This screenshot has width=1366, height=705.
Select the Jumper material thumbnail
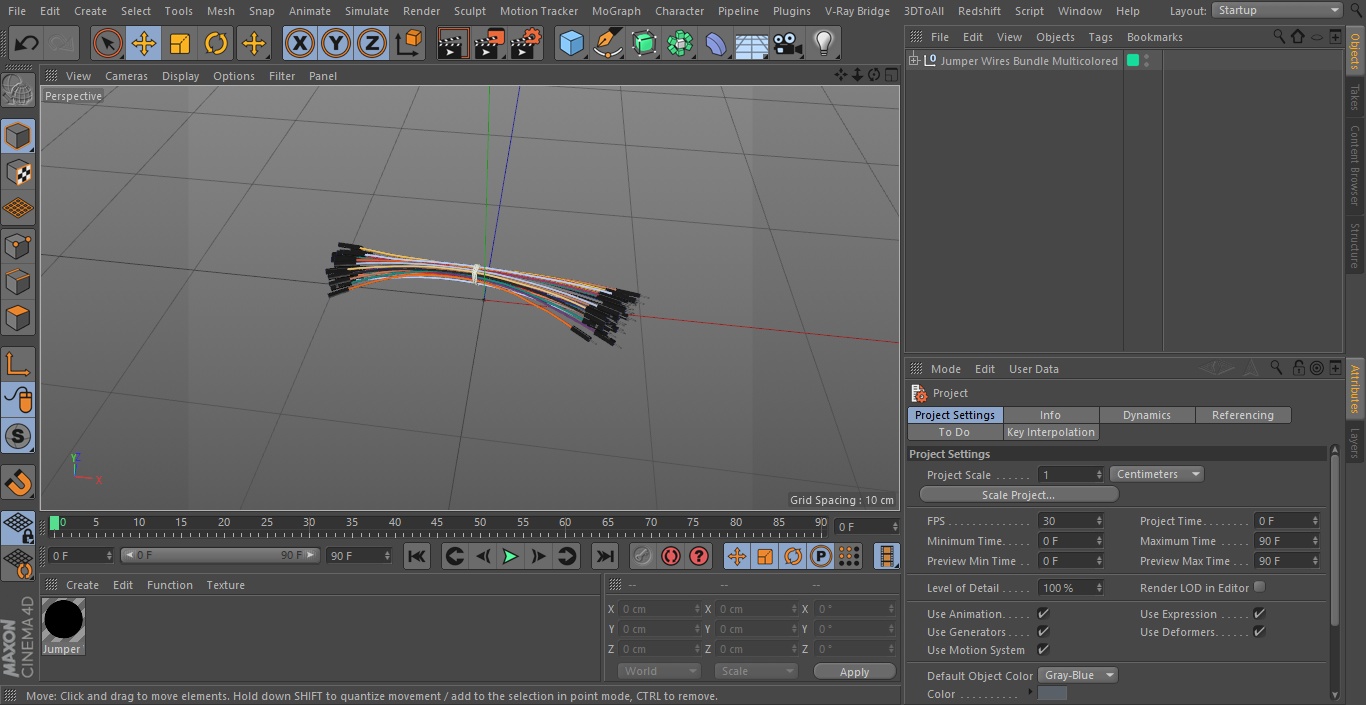62,620
